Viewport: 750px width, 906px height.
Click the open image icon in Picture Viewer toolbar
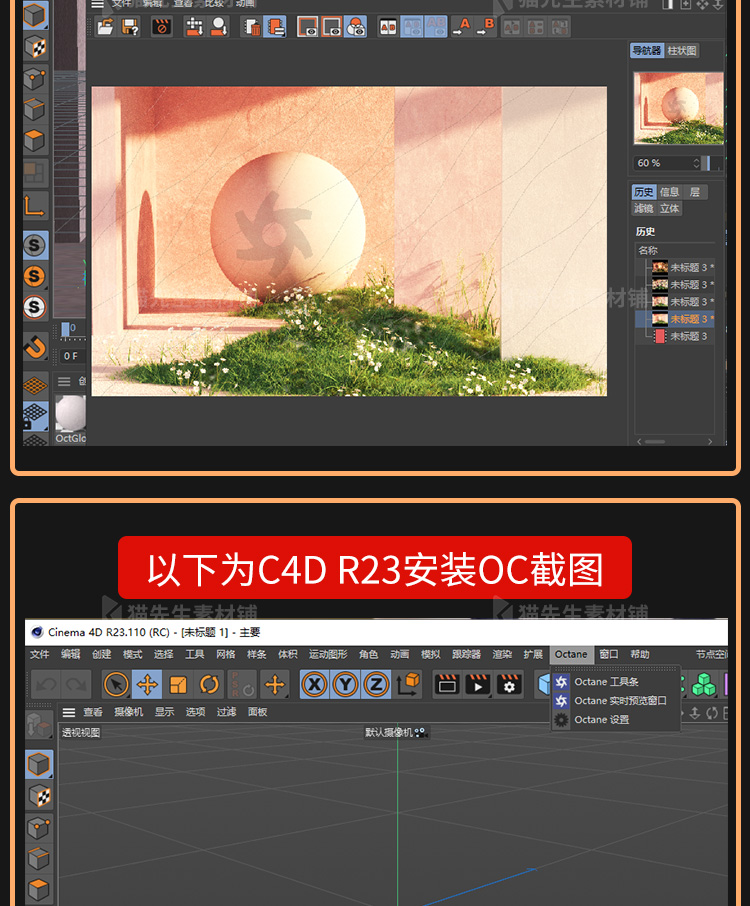click(x=105, y=27)
